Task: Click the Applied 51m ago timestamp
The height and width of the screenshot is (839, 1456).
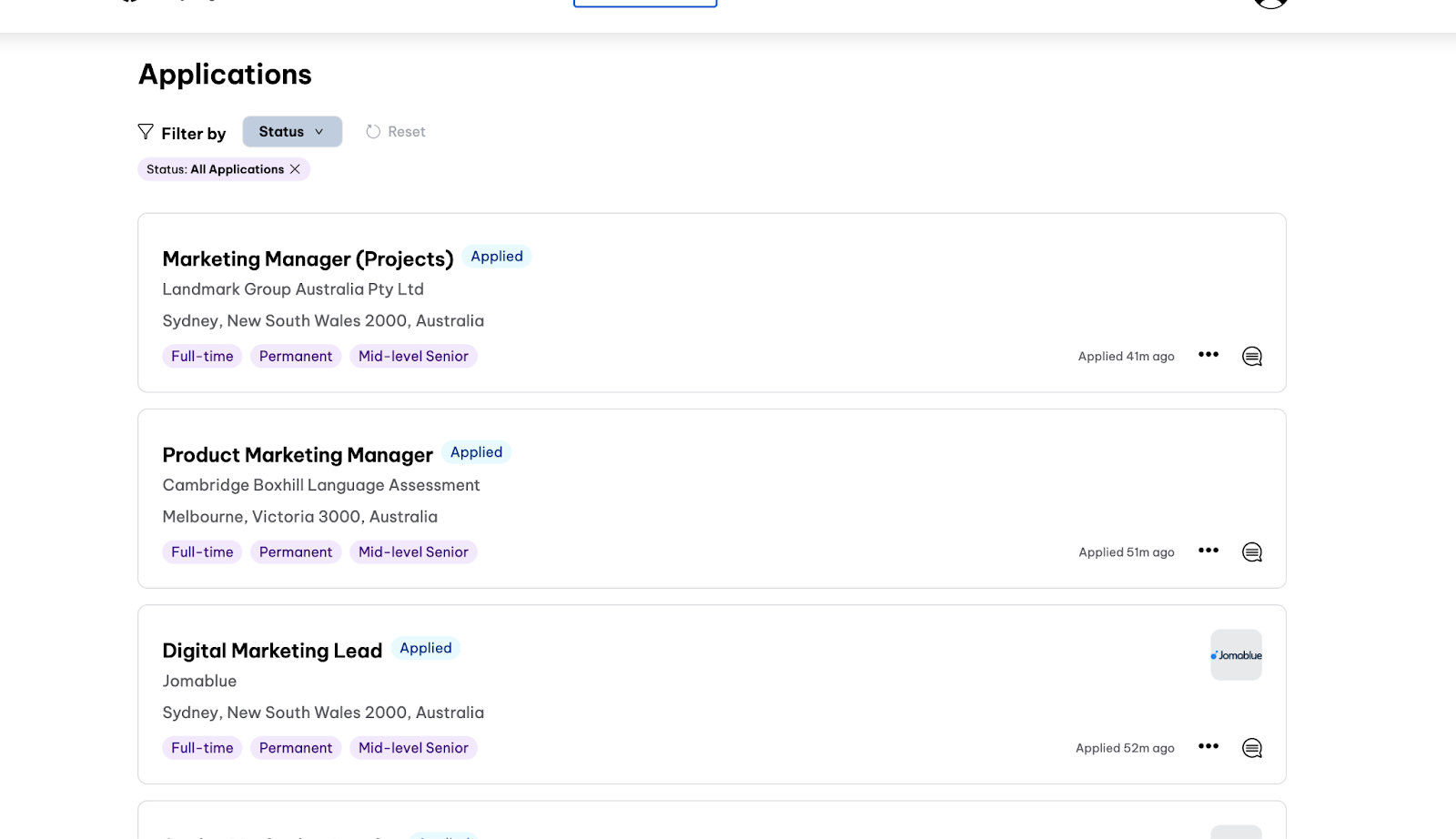Action: 1127,552
